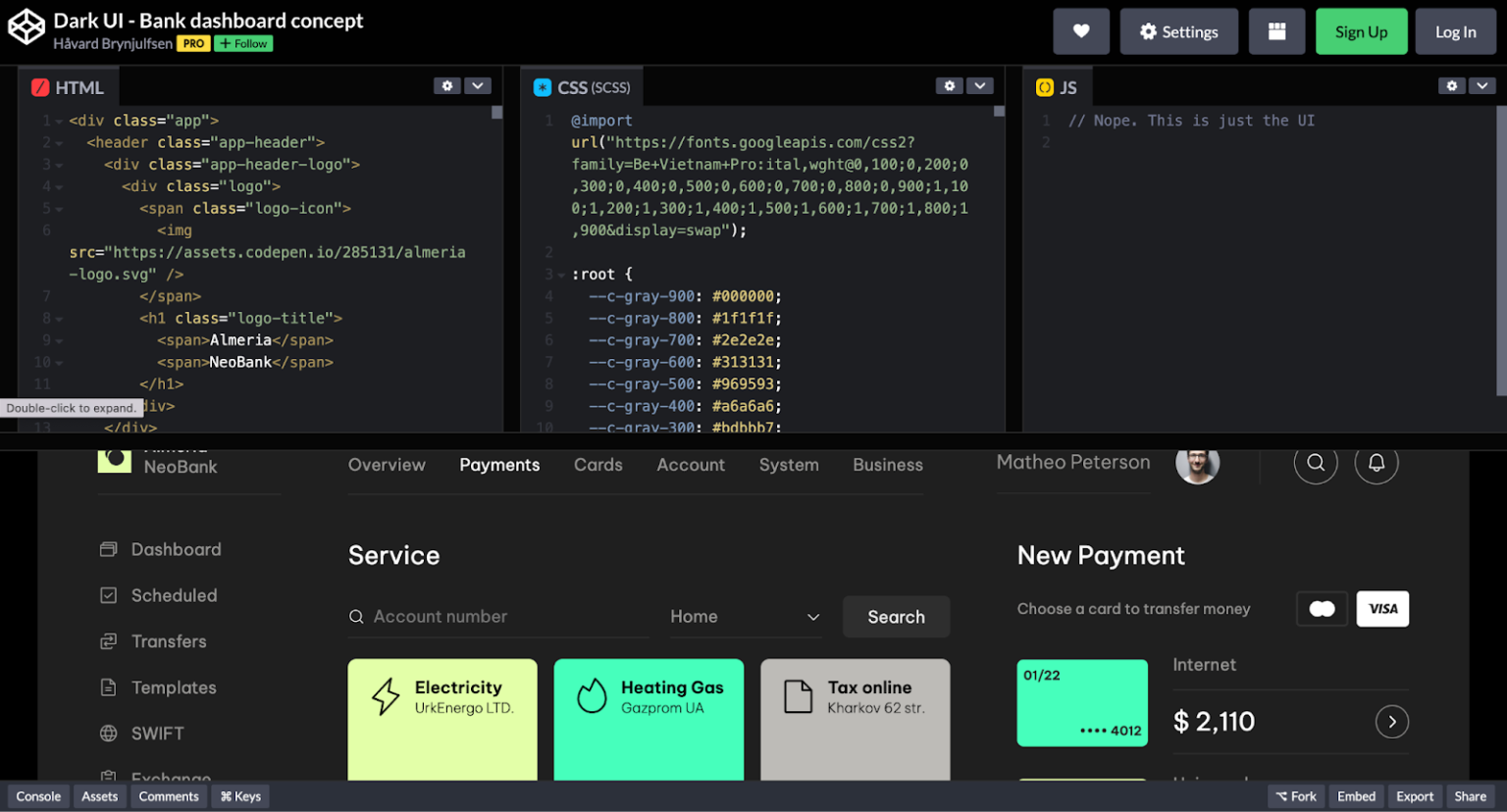Click the SWIFT globe icon in the sidebar
This screenshot has height=812, width=1507.
click(x=109, y=733)
